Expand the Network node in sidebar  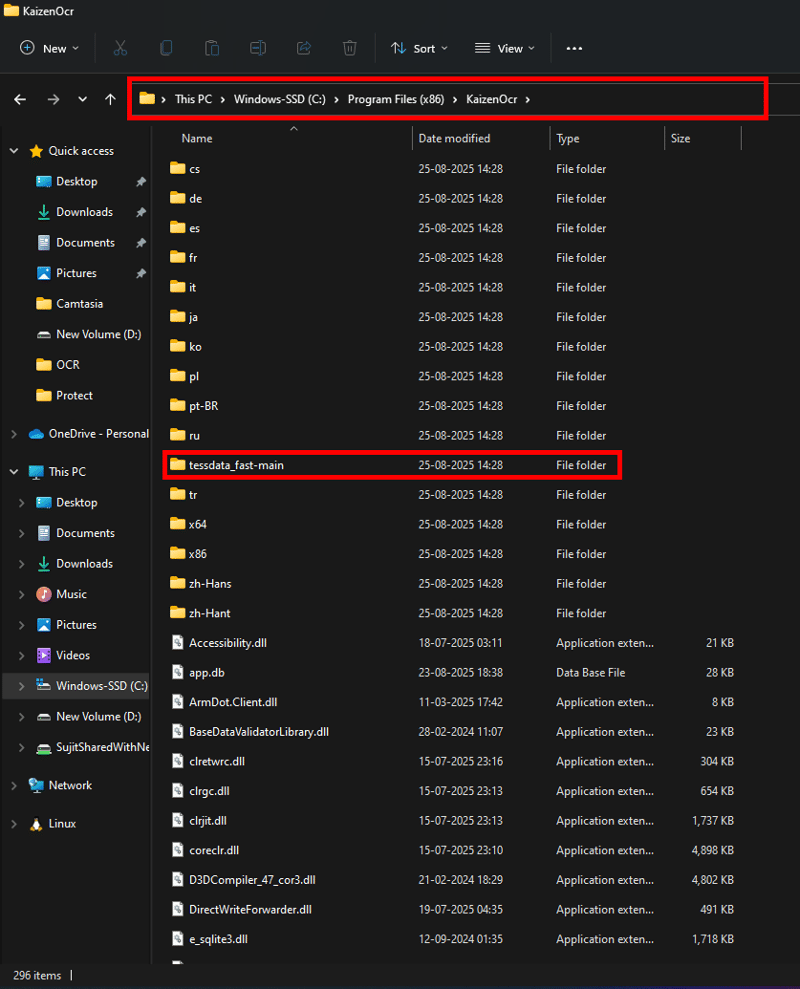14,786
